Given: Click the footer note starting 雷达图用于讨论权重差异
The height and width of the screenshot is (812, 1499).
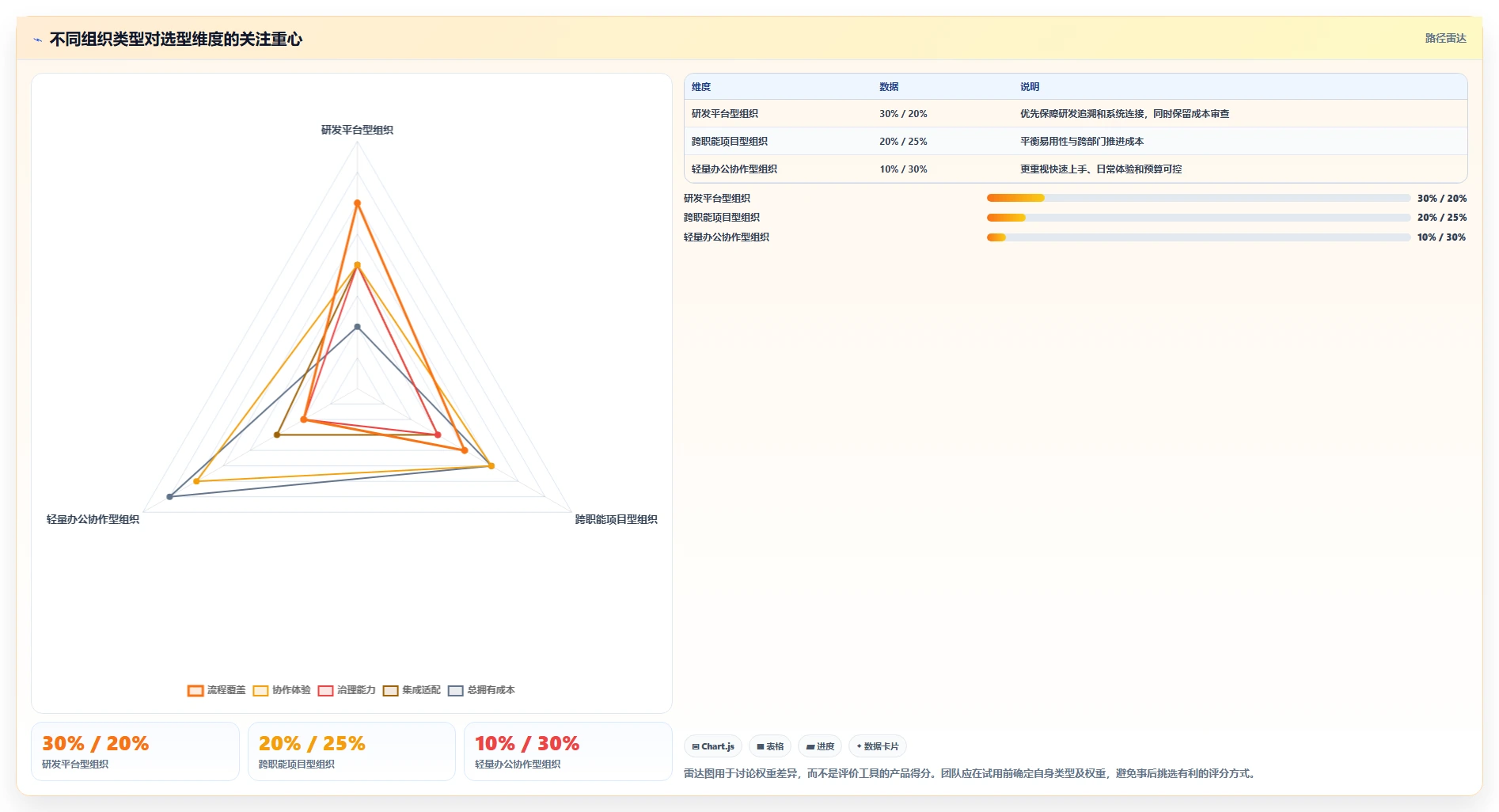Looking at the screenshot, I should click(x=971, y=773).
